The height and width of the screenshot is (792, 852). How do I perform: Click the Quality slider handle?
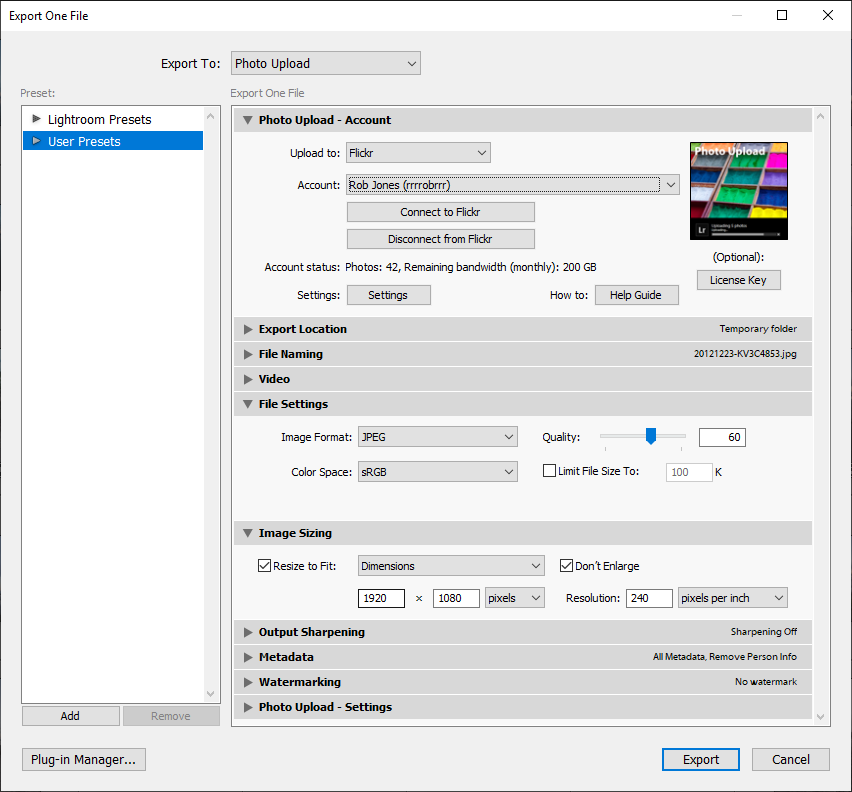pyautogui.click(x=650, y=436)
